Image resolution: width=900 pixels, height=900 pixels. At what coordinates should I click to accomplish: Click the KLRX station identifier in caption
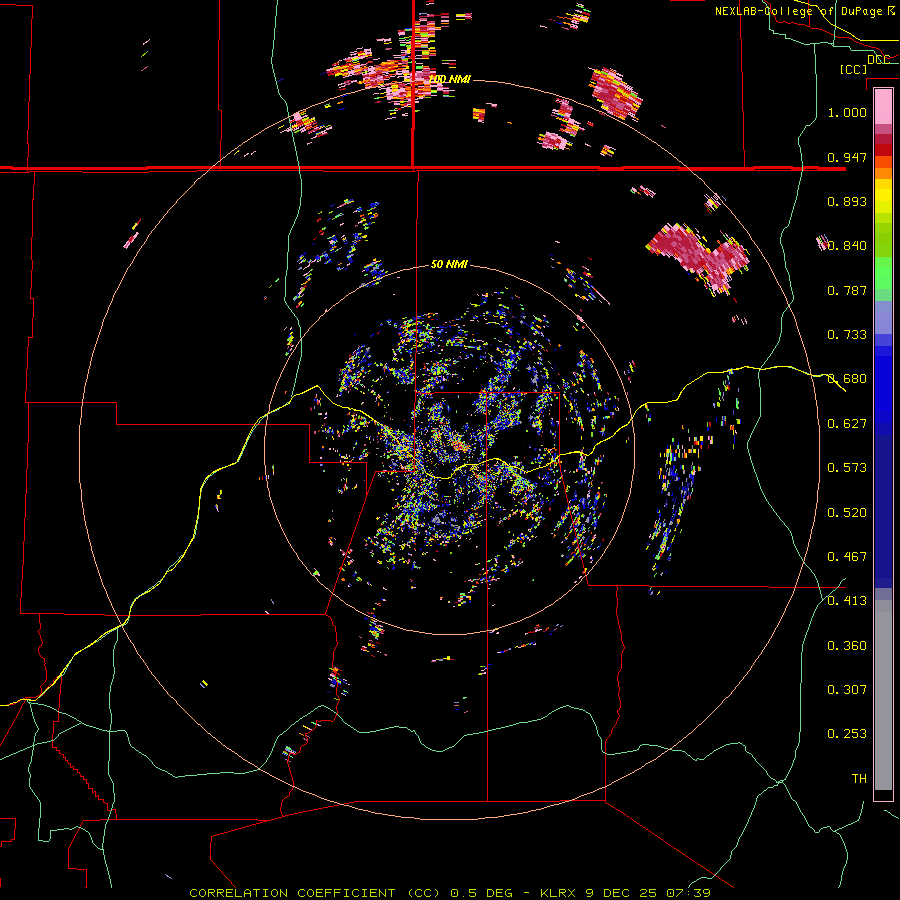[x=559, y=893]
